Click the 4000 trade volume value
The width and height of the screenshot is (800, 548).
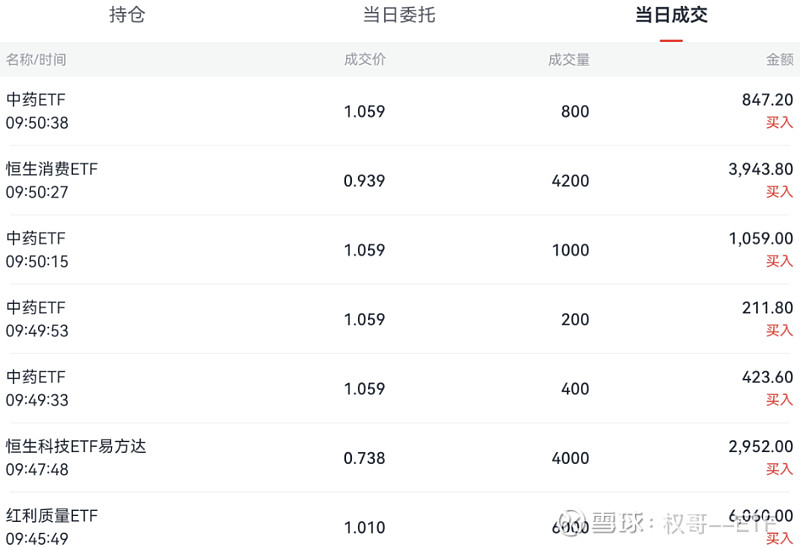pyautogui.click(x=570, y=458)
